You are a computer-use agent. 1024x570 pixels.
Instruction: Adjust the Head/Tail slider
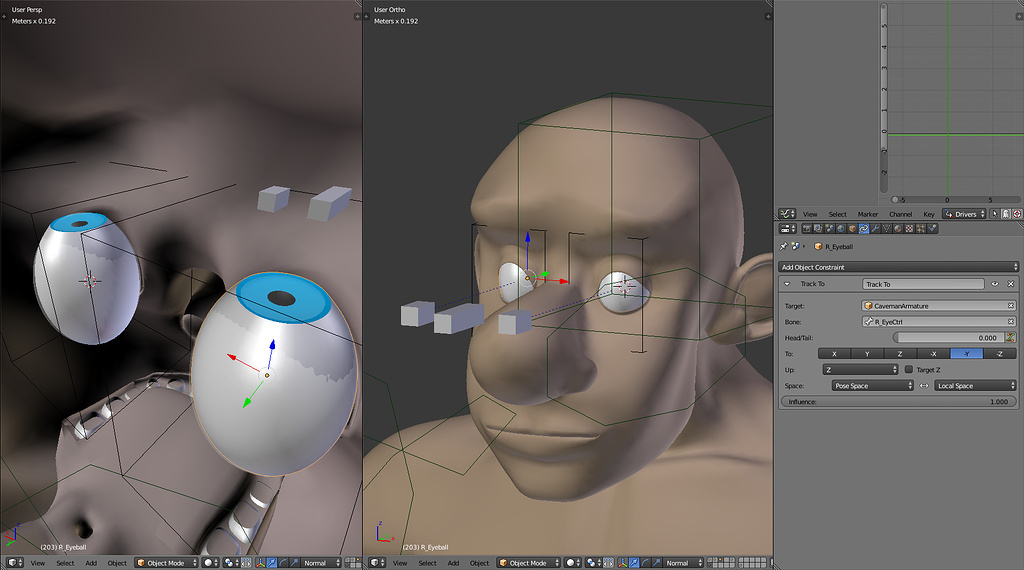[948, 338]
